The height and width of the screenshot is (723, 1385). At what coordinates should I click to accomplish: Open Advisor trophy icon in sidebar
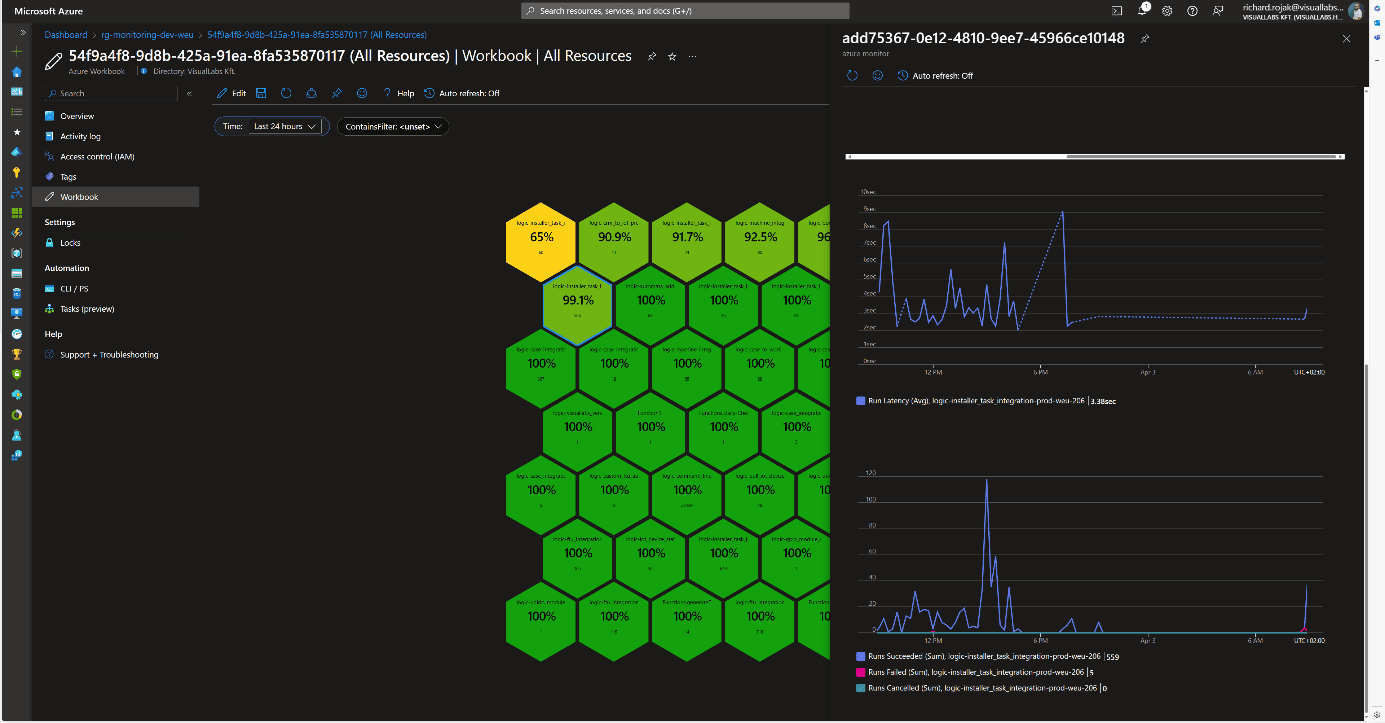pos(16,354)
